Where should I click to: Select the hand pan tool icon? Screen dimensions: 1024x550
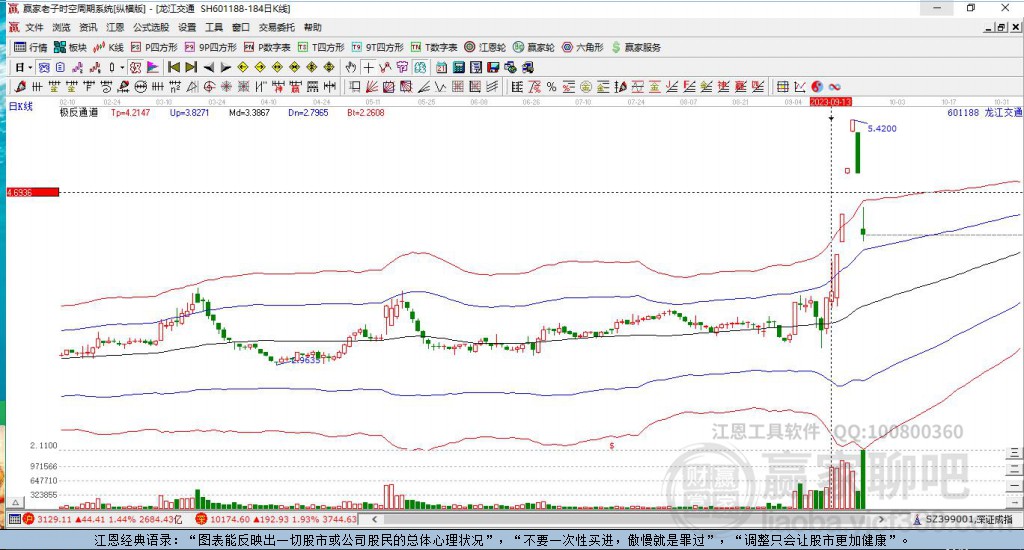coord(351,67)
